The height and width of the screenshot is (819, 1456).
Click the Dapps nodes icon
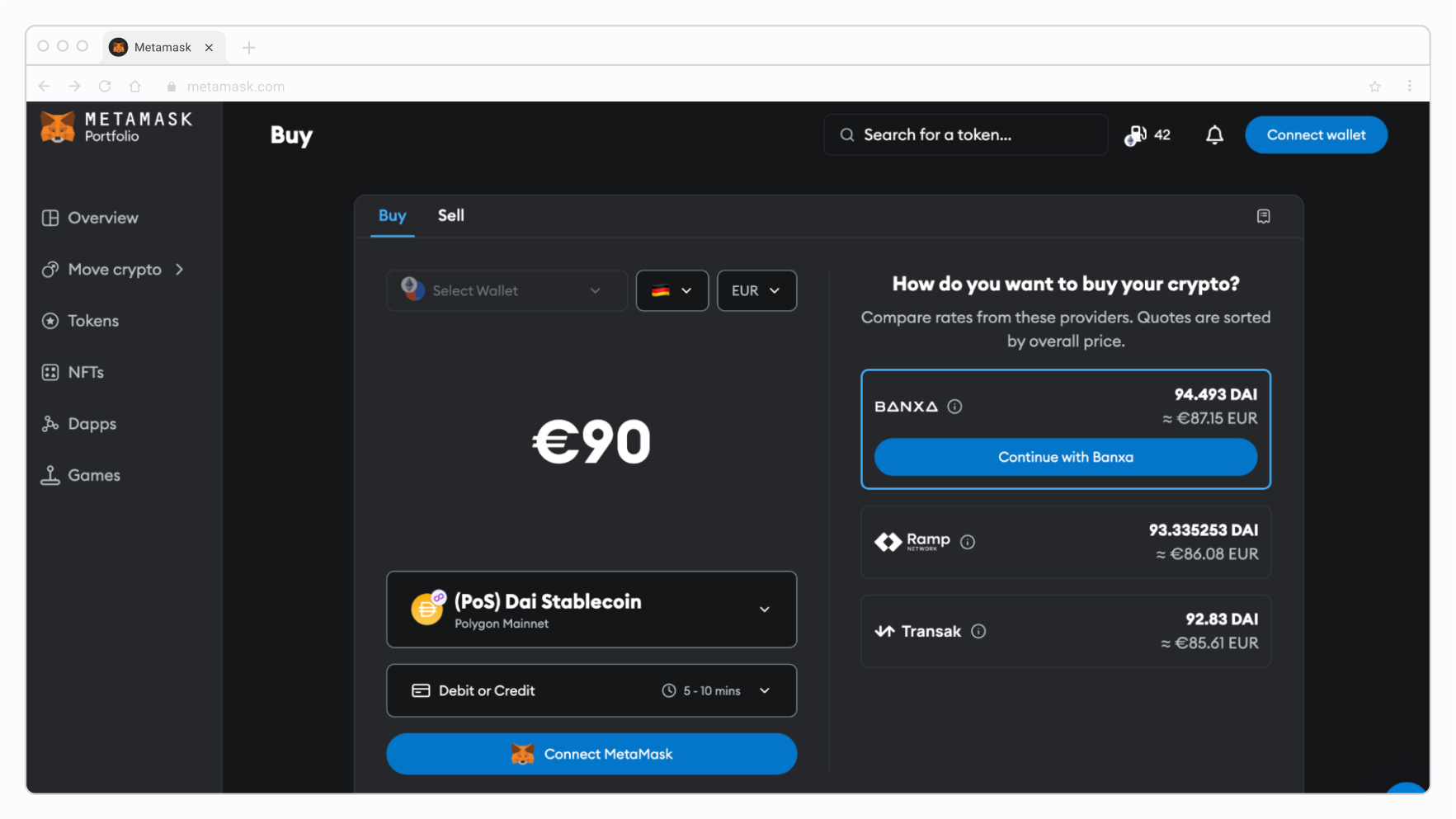pos(50,424)
